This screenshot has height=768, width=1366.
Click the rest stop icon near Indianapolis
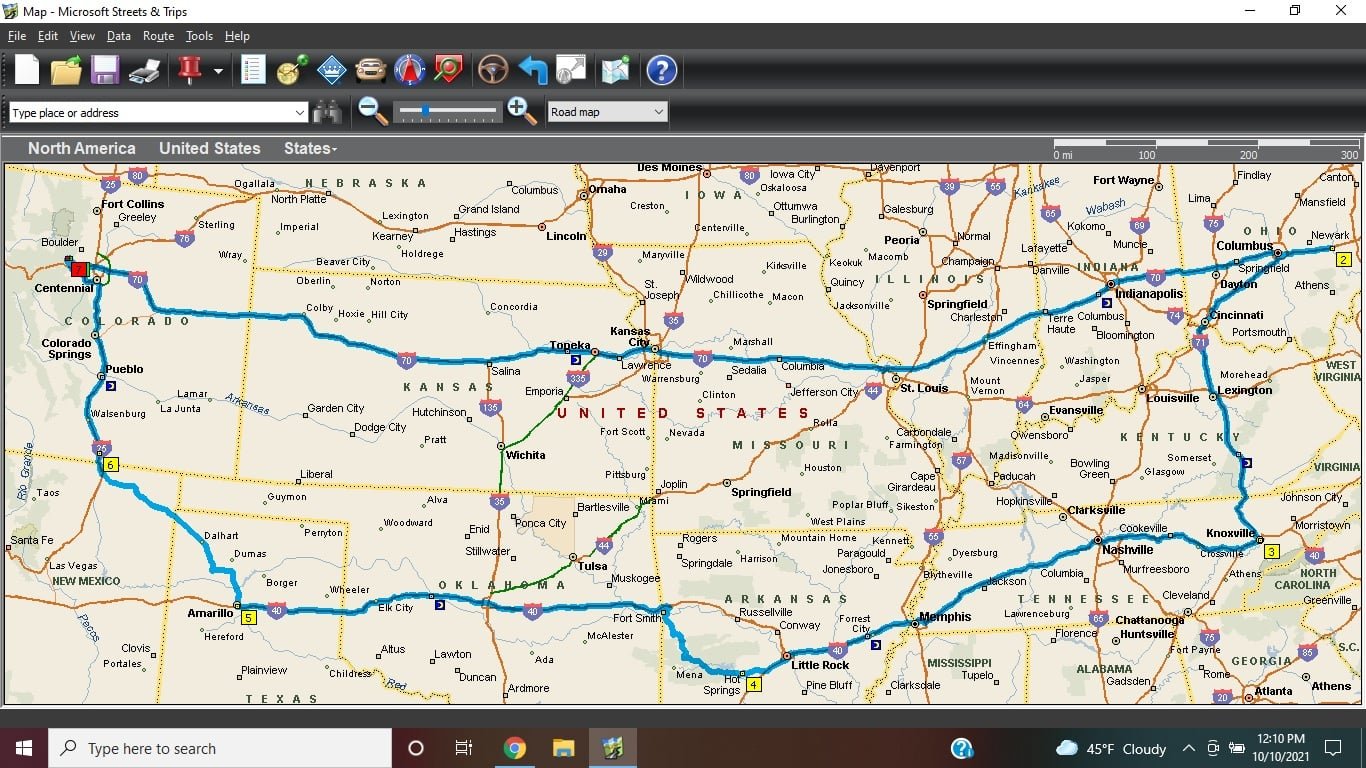(1107, 302)
